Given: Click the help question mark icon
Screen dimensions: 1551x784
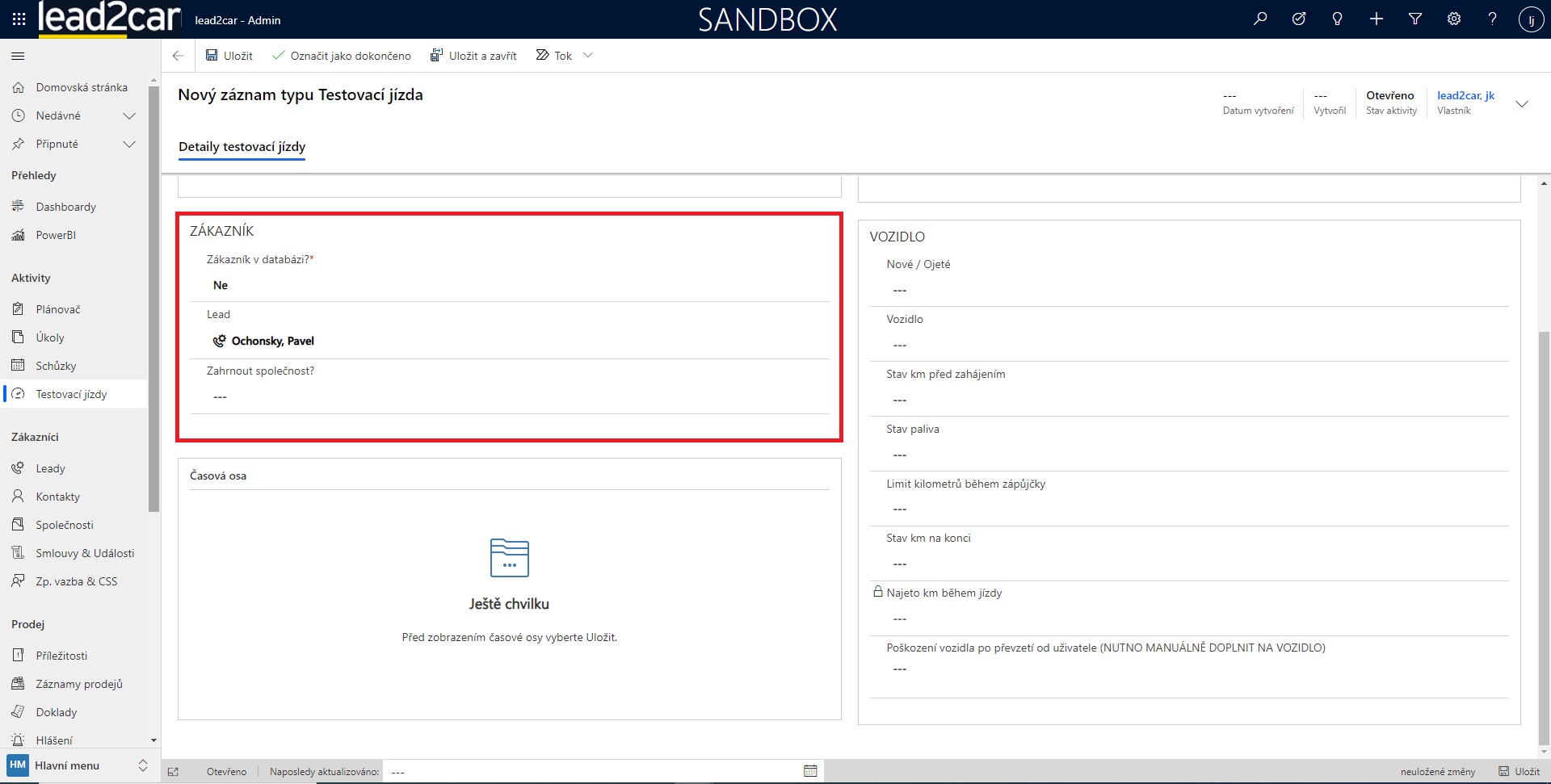Looking at the screenshot, I should (1492, 19).
